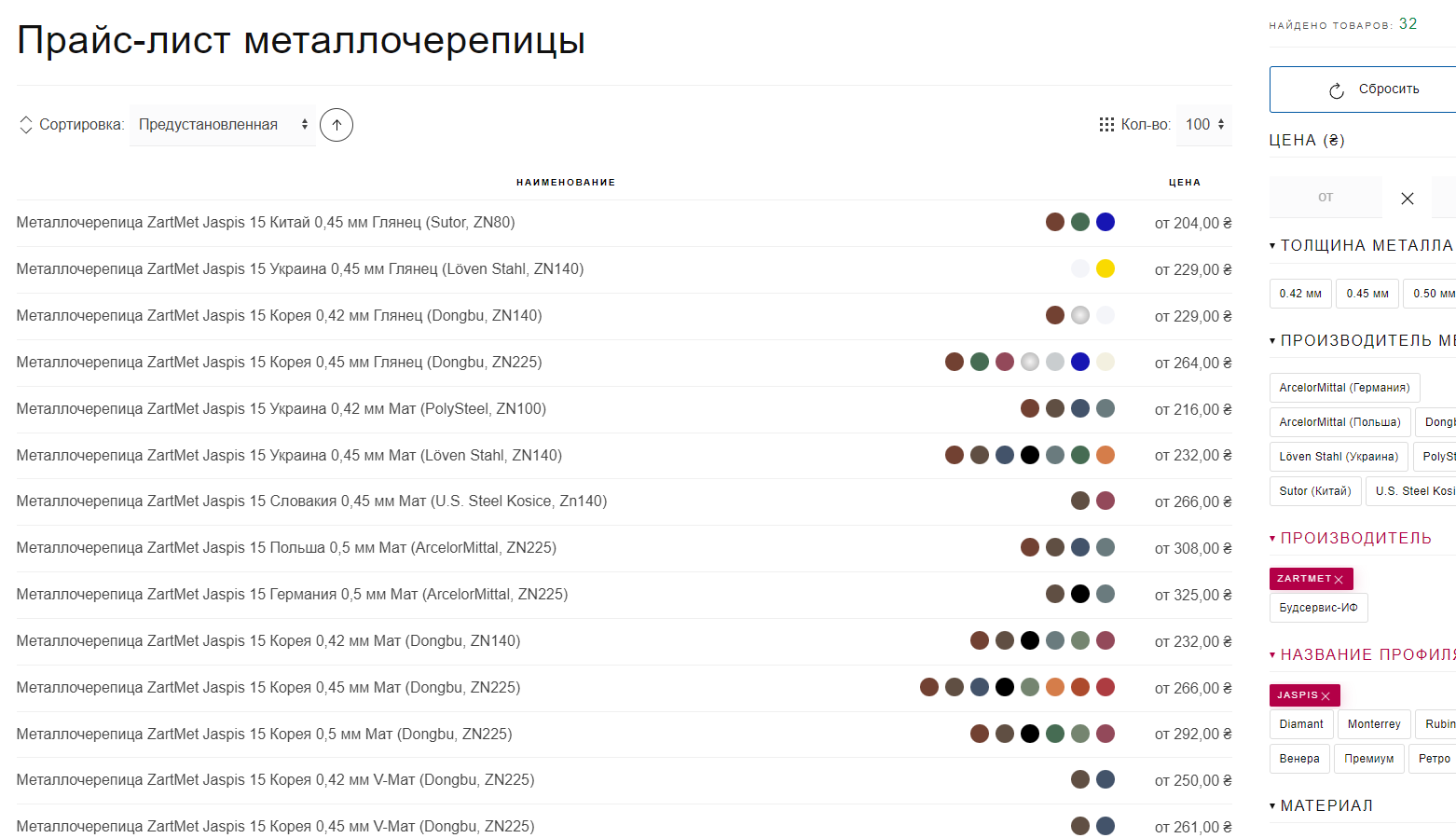Sort by the ЦЕНА column header
The image size is (1456, 838).
tap(1185, 183)
